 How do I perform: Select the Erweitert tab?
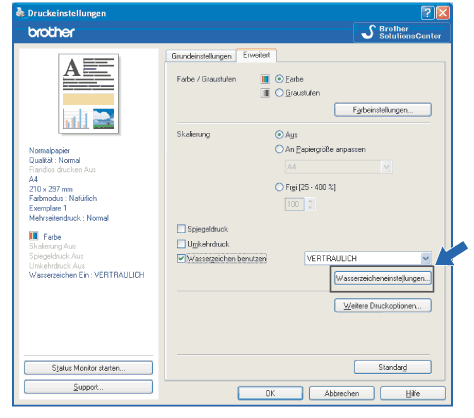pos(256,55)
